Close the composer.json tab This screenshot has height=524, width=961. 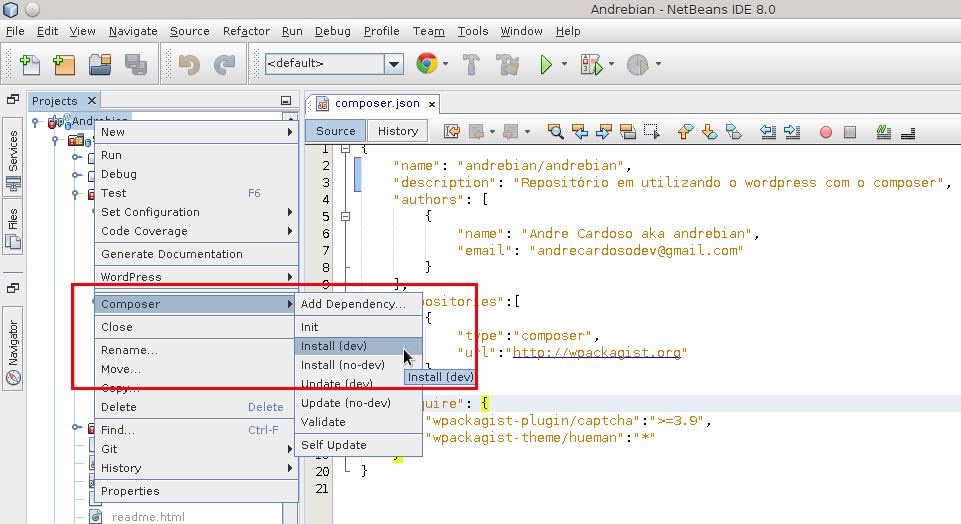click(432, 104)
